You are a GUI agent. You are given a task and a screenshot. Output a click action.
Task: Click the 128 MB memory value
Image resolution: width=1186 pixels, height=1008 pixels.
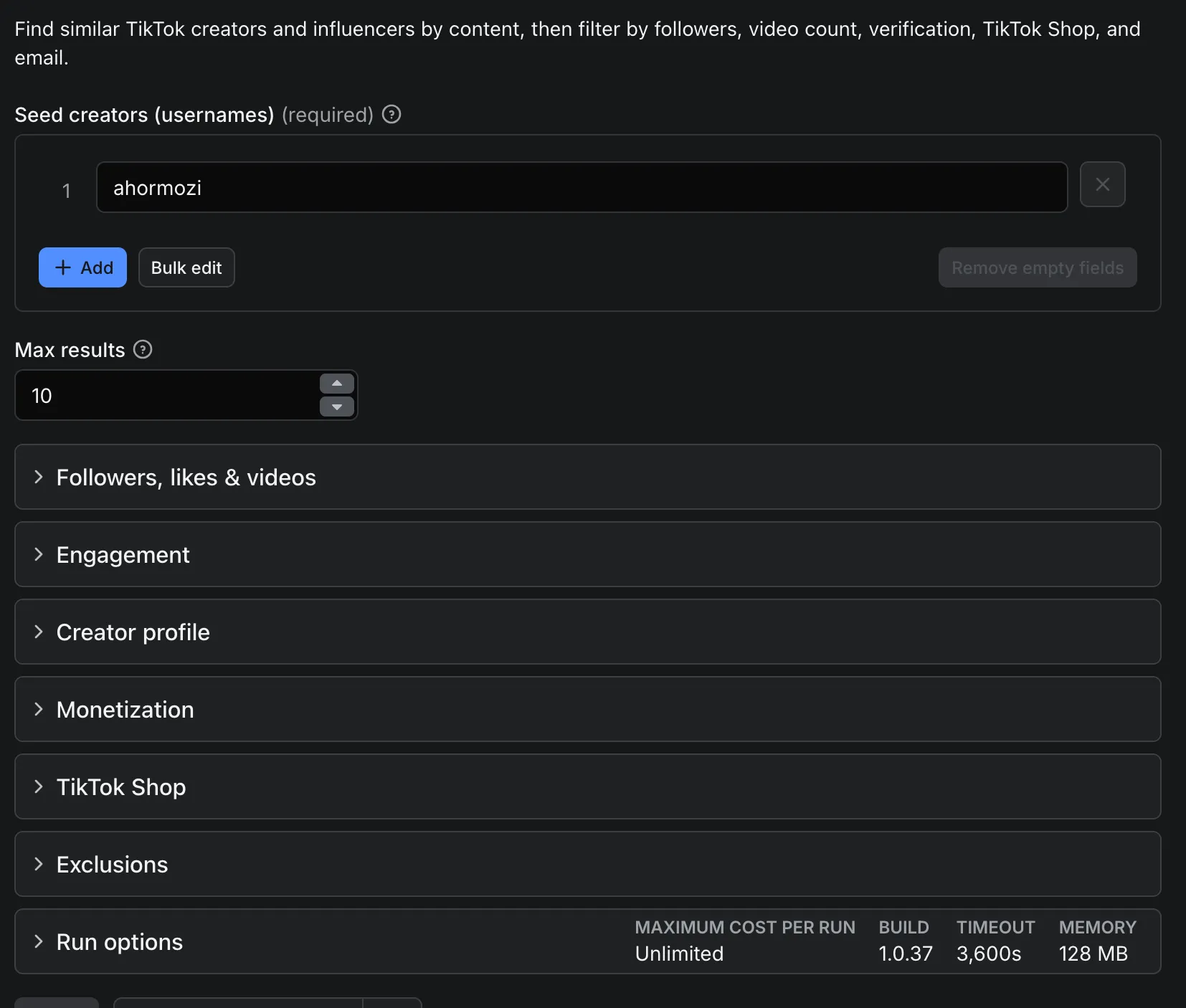click(1094, 954)
